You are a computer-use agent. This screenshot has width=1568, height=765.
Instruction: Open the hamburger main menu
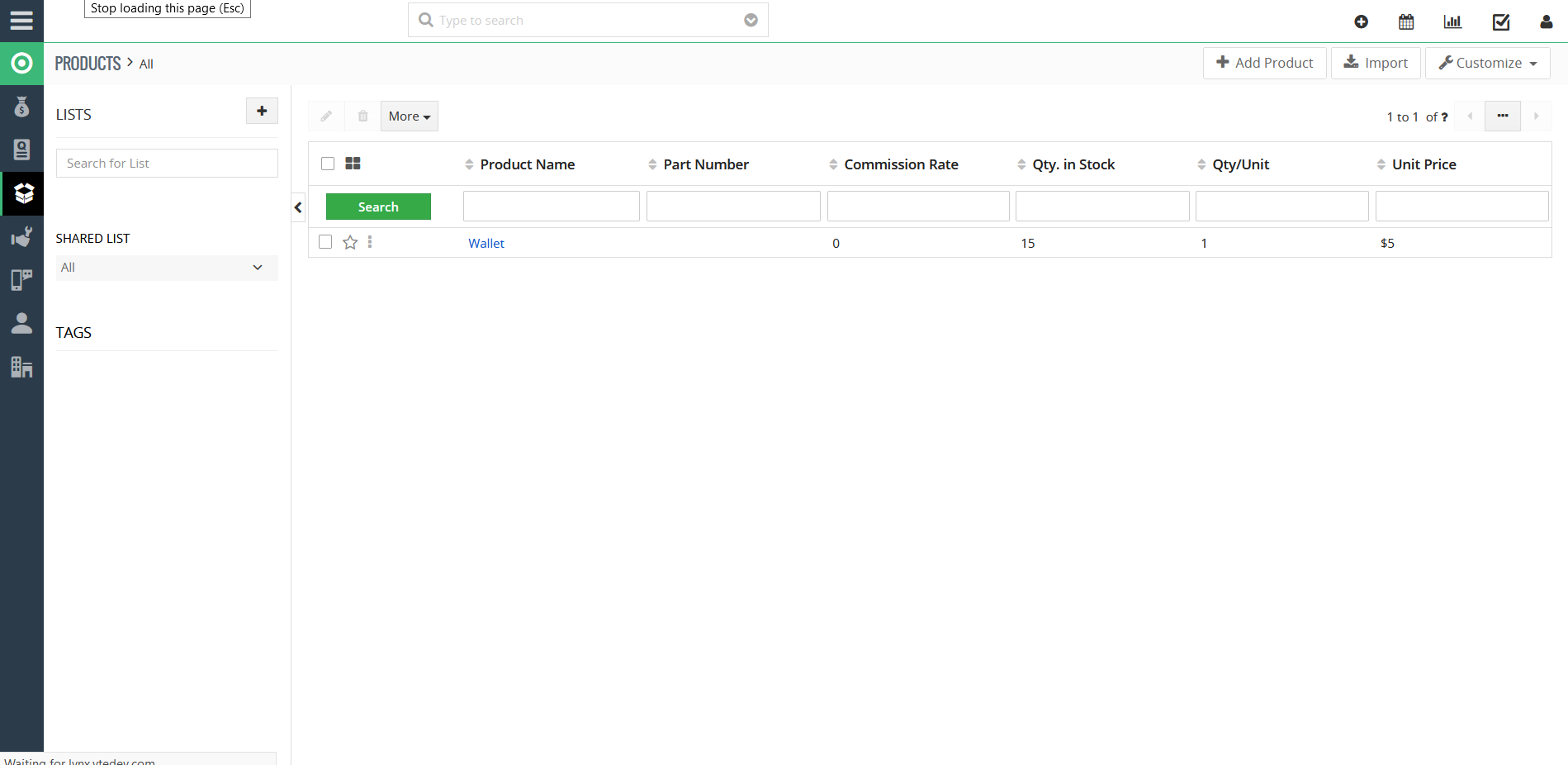click(x=21, y=21)
